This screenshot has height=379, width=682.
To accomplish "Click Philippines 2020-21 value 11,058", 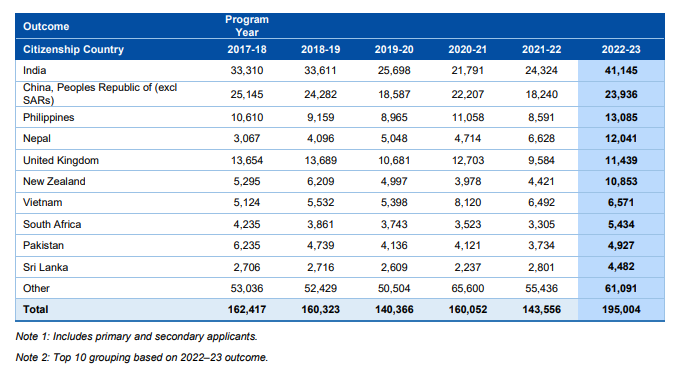I will click(468, 117).
